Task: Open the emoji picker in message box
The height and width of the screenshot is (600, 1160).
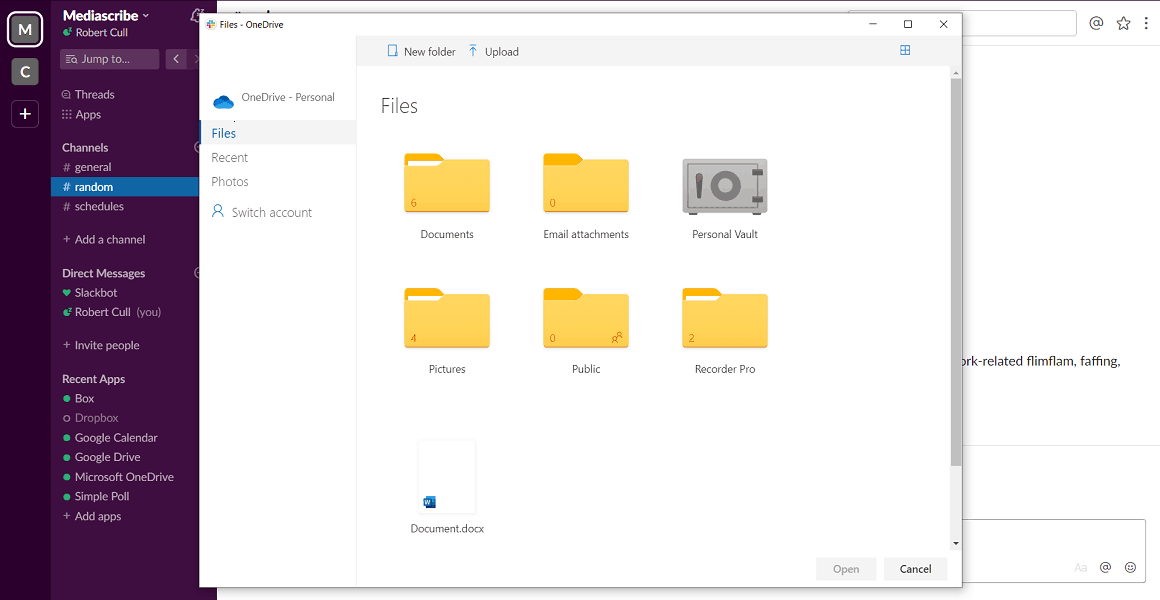Action: coord(1130,567)
